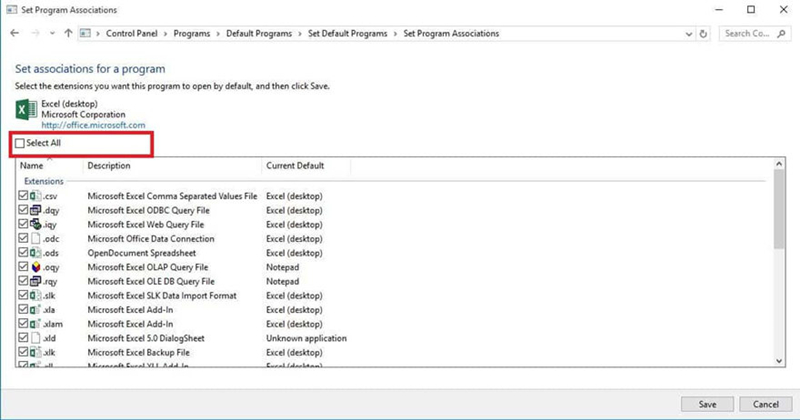Viewport: 800px width, 420px height.
Task: Click the Up arrow navigation icon
Action: click(67, 34)
